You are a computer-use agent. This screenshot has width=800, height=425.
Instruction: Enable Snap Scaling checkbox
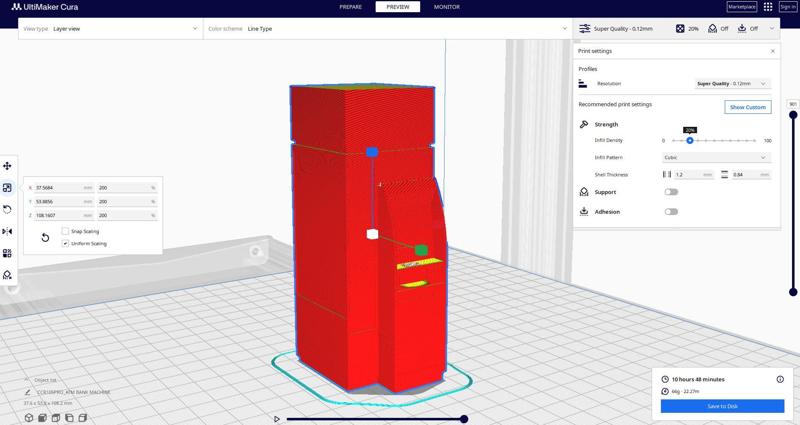[x=65, y=231]
